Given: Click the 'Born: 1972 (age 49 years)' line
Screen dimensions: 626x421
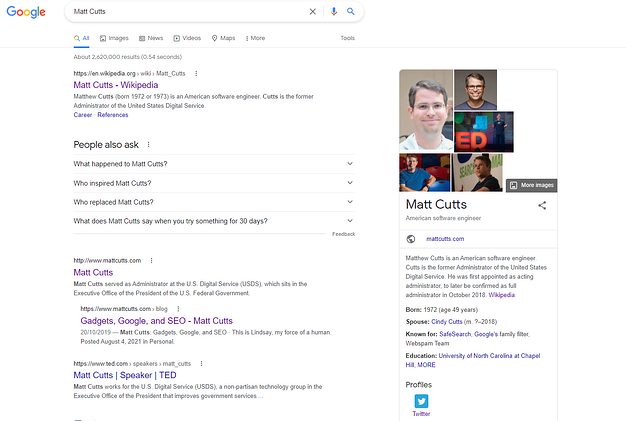Looking at the screenshot, I should tap(442, 310).
